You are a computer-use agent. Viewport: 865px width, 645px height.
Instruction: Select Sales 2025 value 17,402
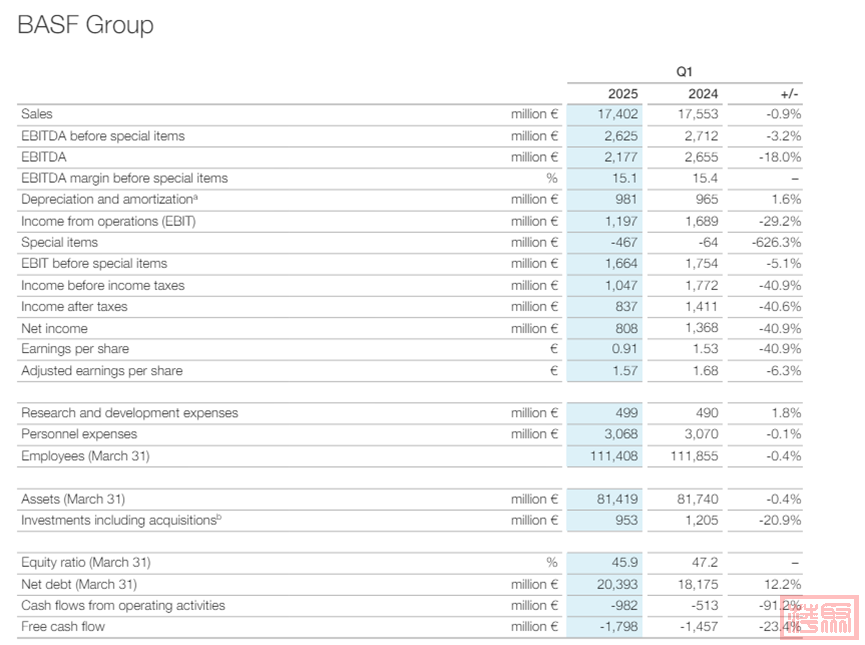point(617,114)
